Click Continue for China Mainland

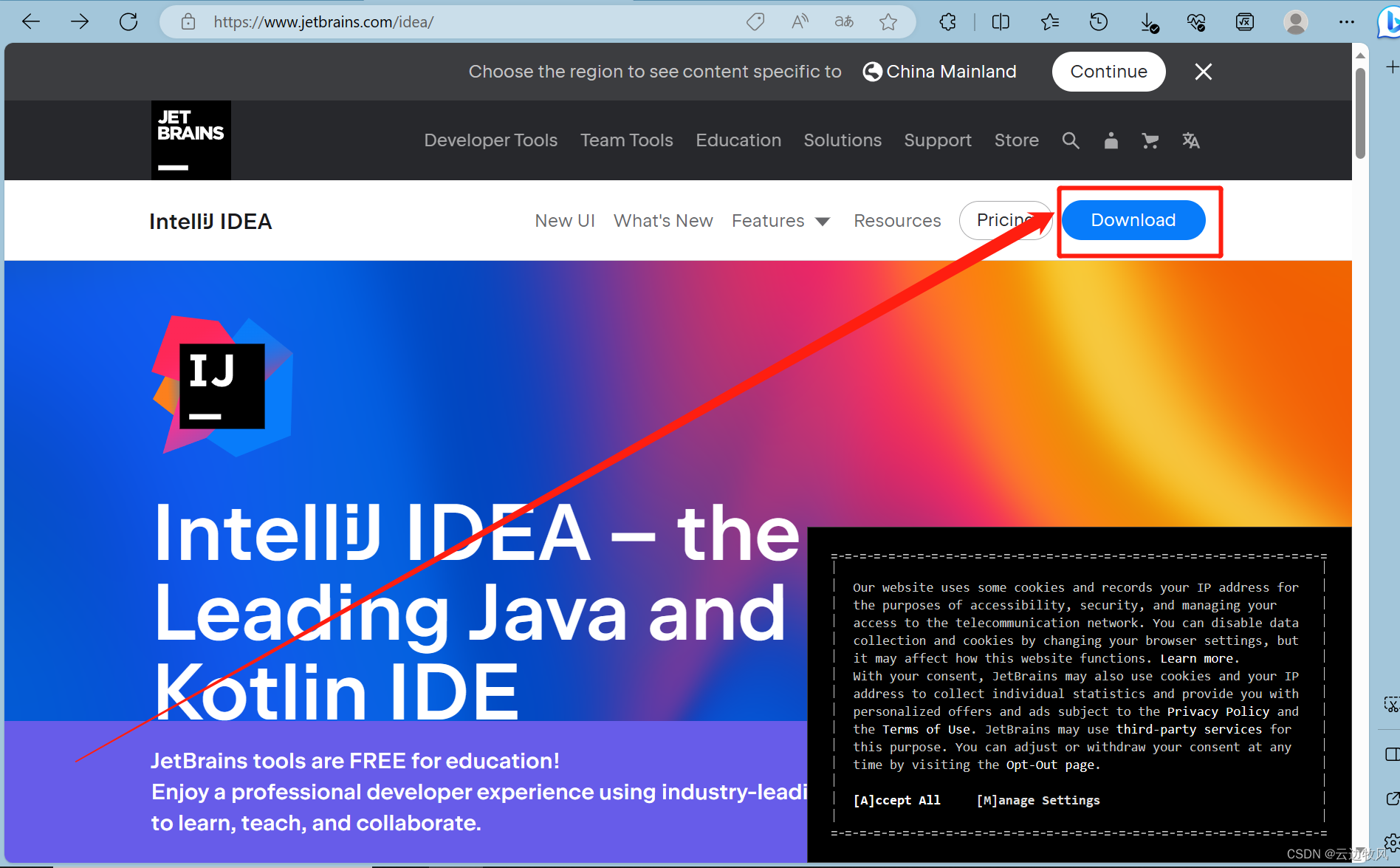click(x=1108, y=72)
